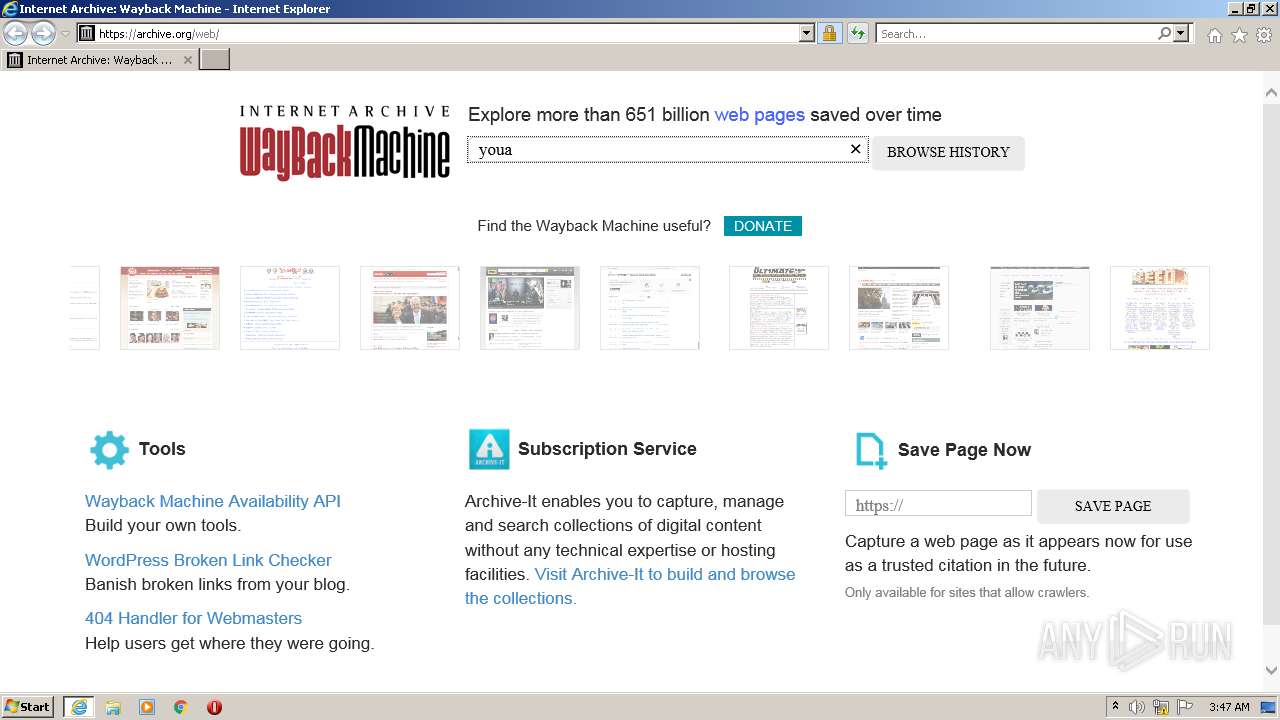Go back with the browser Back arrow
Viewport: 1280px width, 720px height.
coord(15,34)
